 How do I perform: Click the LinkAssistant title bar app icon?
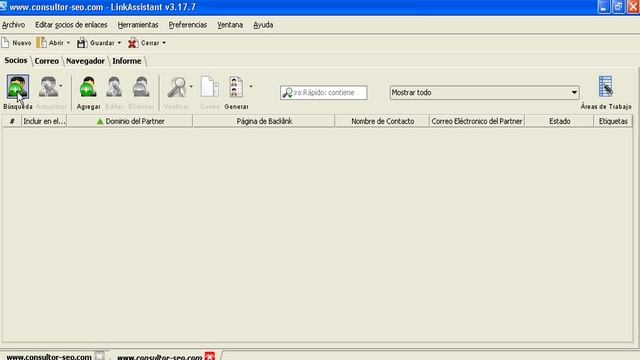[3, 6]
